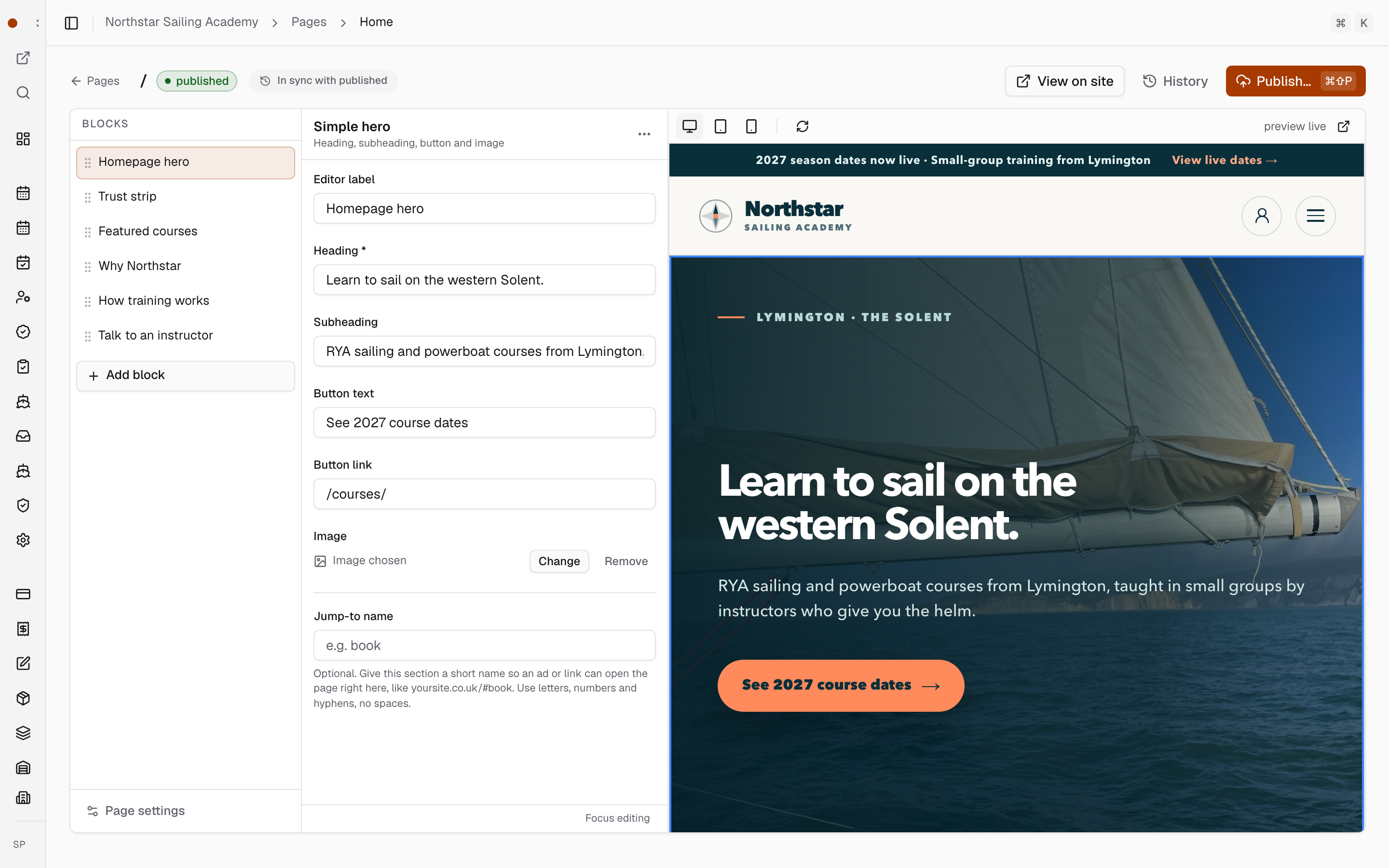Click the Add block button

click(x=185, y=376)
